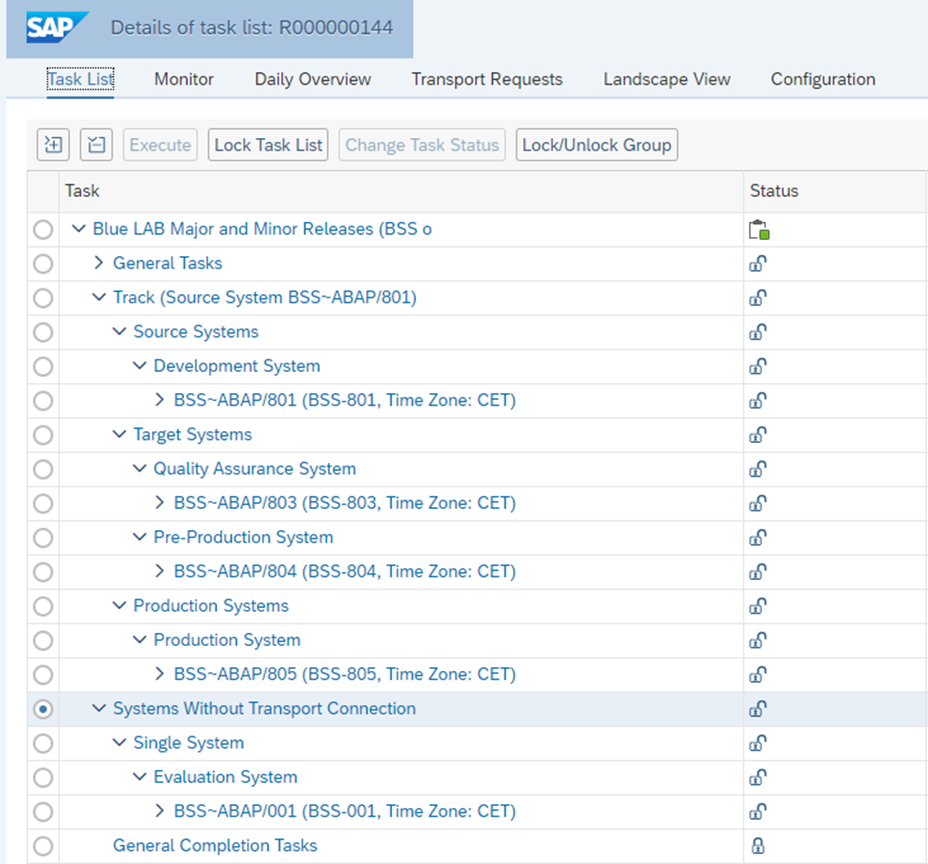Click the locked padlock for General Completion Tasks
Viewport: 928px width, 864px height.
(758, 846)
